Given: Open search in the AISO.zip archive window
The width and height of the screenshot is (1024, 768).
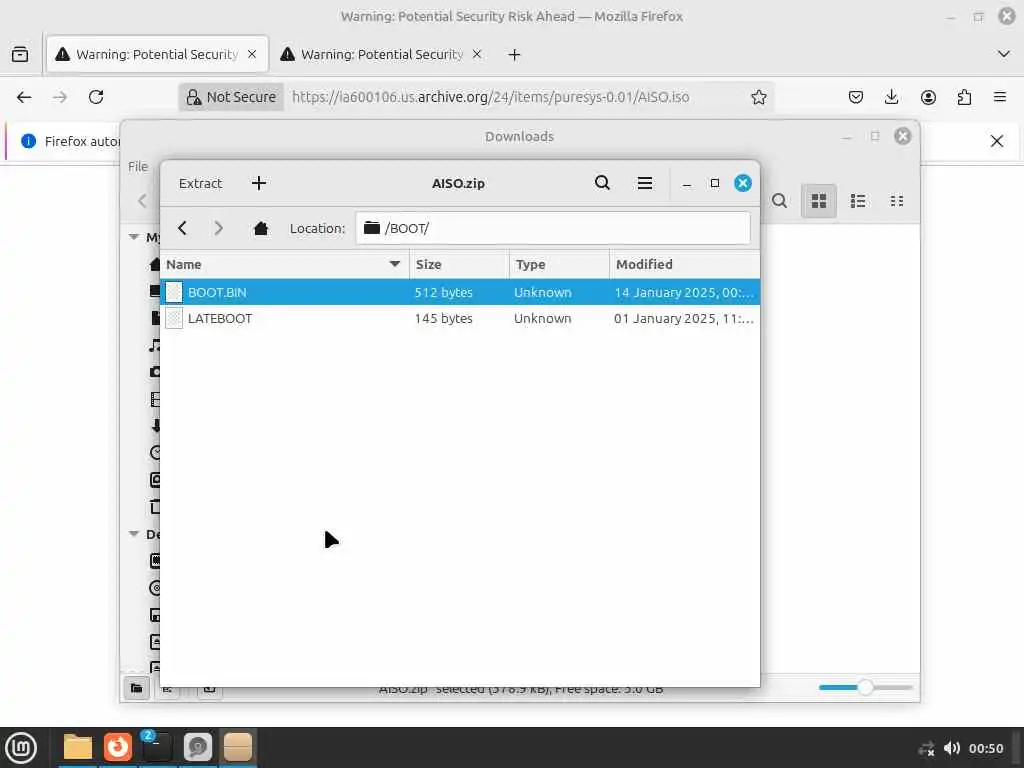Looking at the screenshot, I should [602, 183].
